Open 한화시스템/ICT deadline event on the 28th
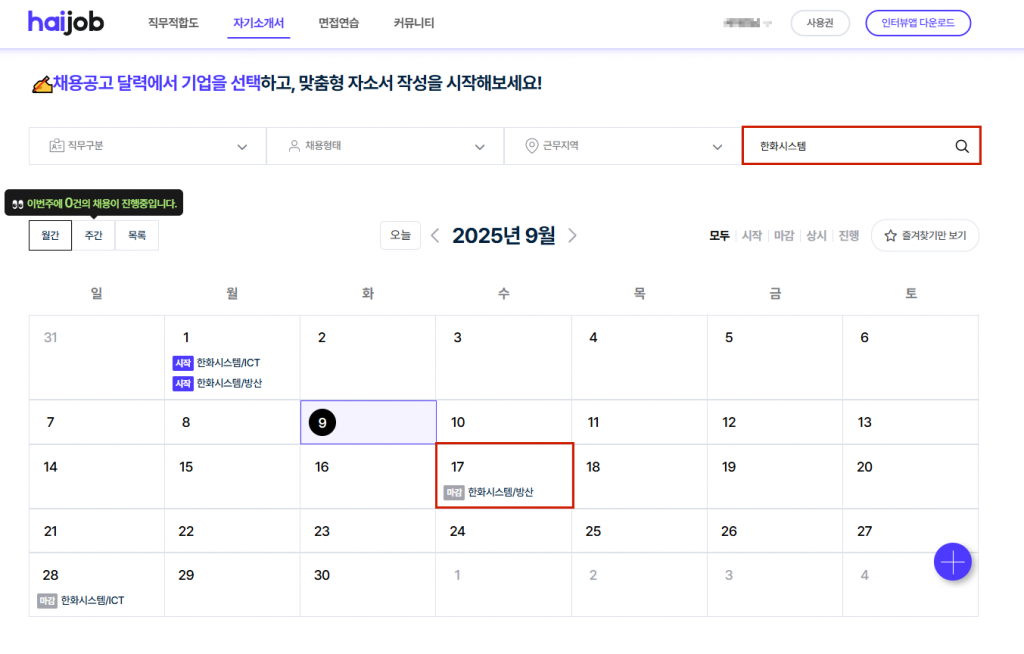Viewport: 1024px width, 654px height. [81, 600]
